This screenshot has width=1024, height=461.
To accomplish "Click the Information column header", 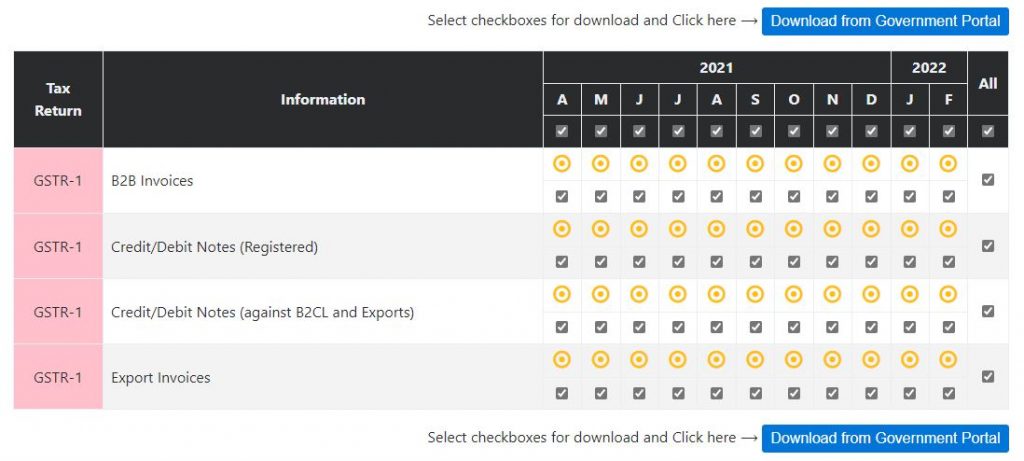I will 323,99.
